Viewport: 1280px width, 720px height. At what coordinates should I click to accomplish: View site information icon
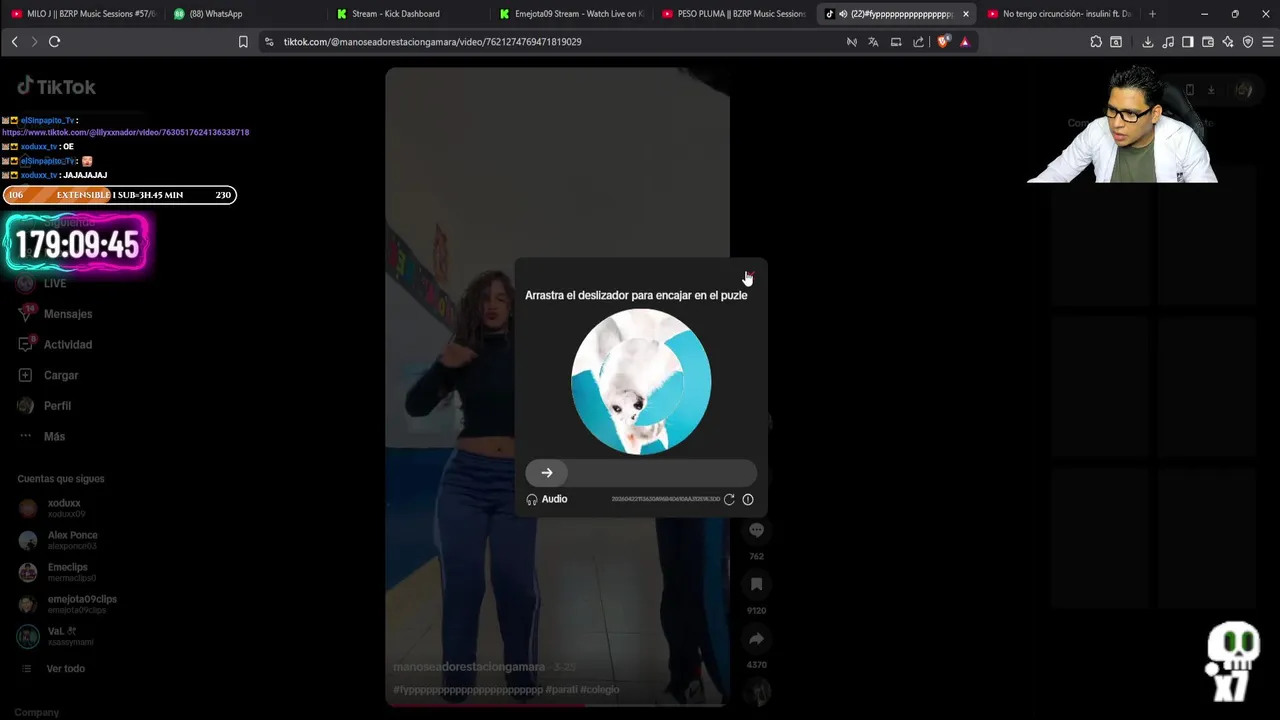click(x=269, y=42)
